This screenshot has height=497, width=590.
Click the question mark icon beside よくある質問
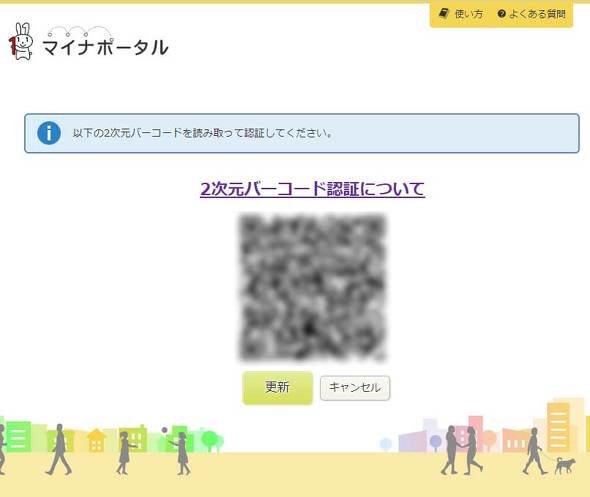click(501, 14)
